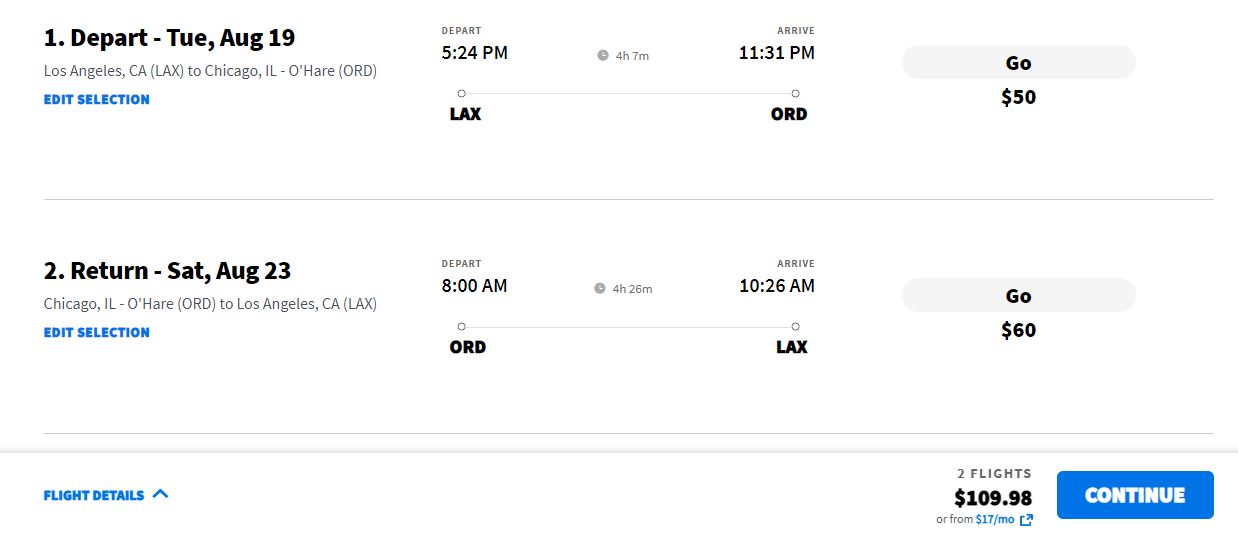This screenshot has width=1238, height=545.
Task: Select the Go fare for departure flight
Action: pyautogui.click(x=1019, y=62)
